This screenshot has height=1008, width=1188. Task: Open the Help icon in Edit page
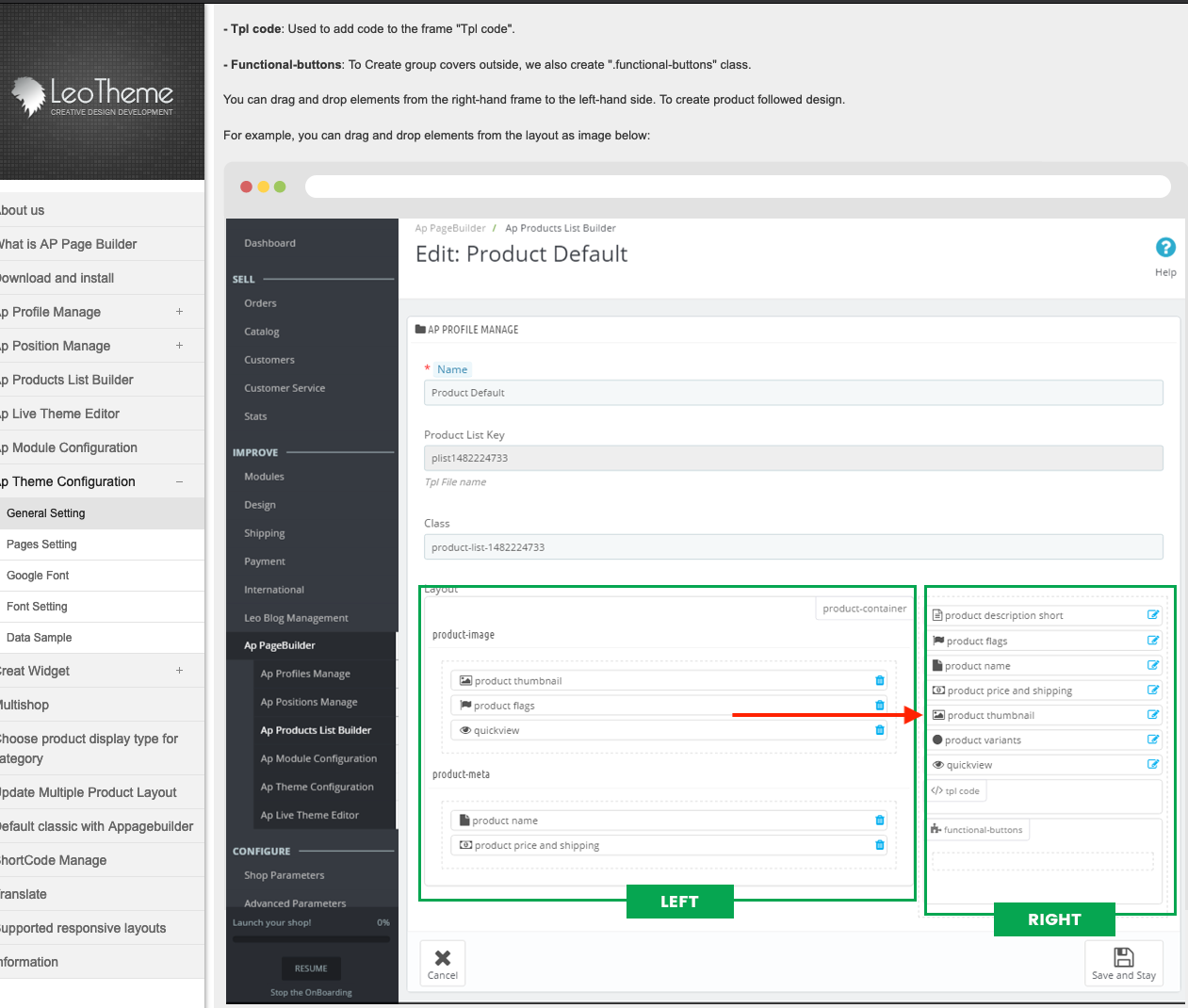(1165, 248)
